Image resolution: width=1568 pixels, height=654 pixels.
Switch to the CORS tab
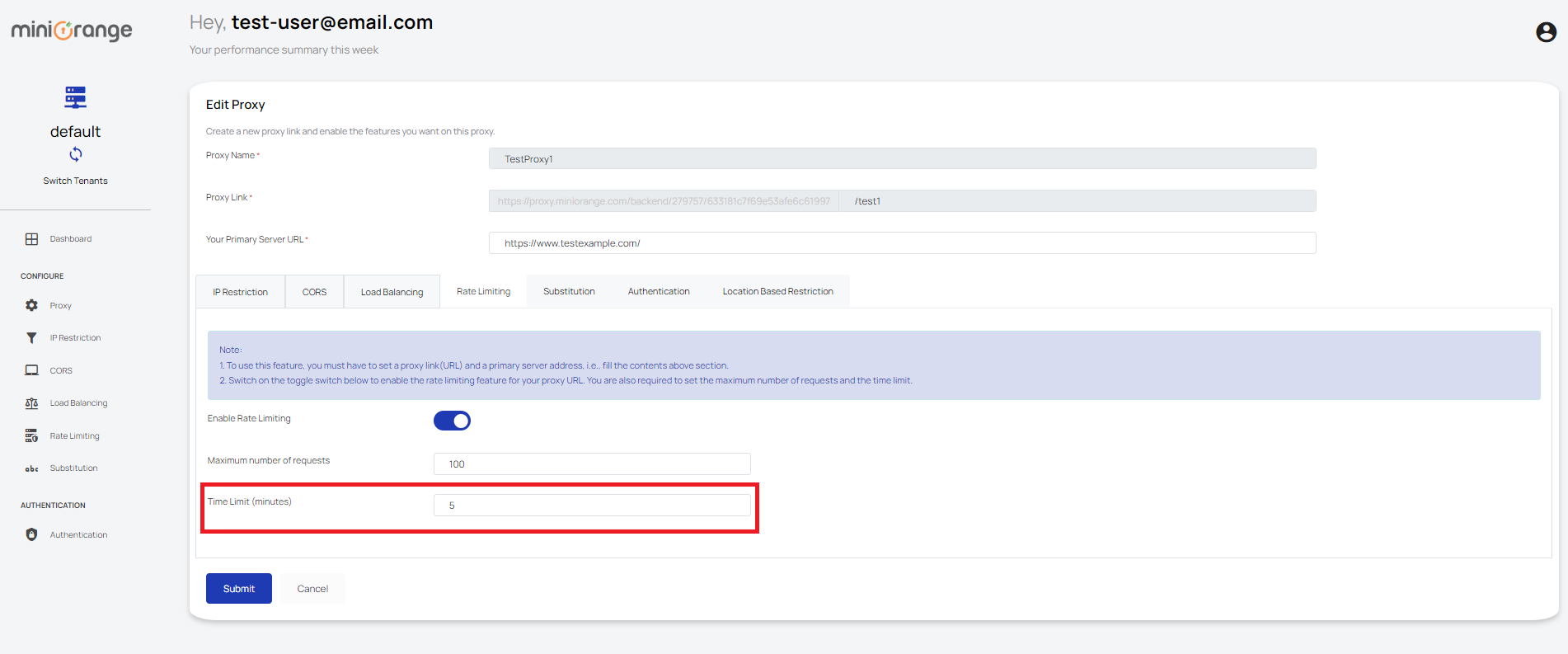(x=314, y=292)
